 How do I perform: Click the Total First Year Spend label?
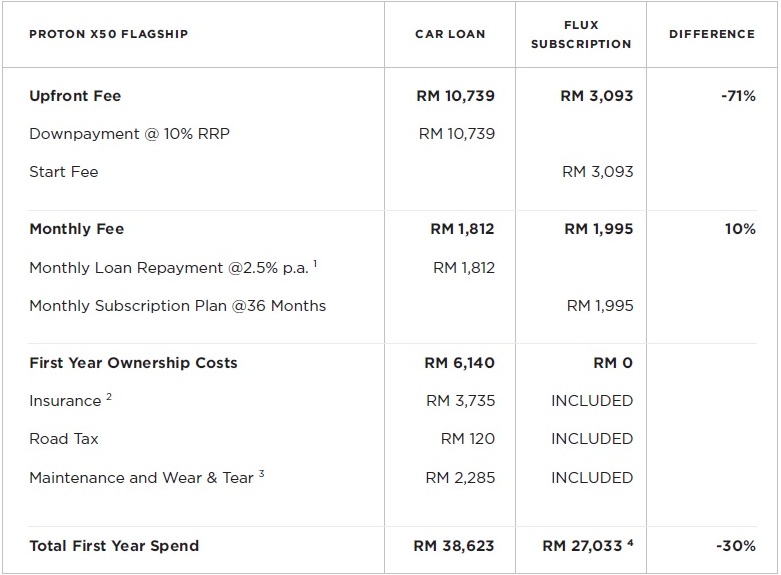click(x=114, y=546)
